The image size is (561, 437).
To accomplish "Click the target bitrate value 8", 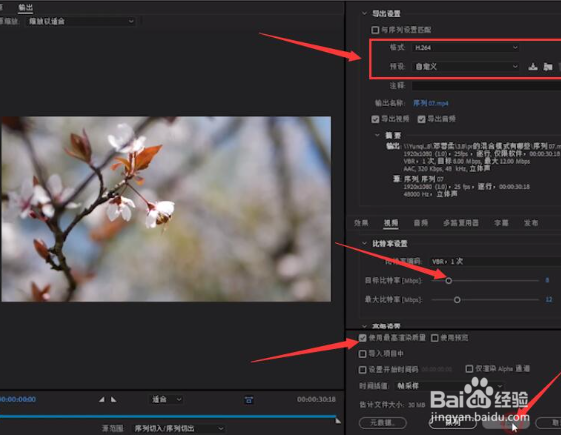I will coord(547,280).
